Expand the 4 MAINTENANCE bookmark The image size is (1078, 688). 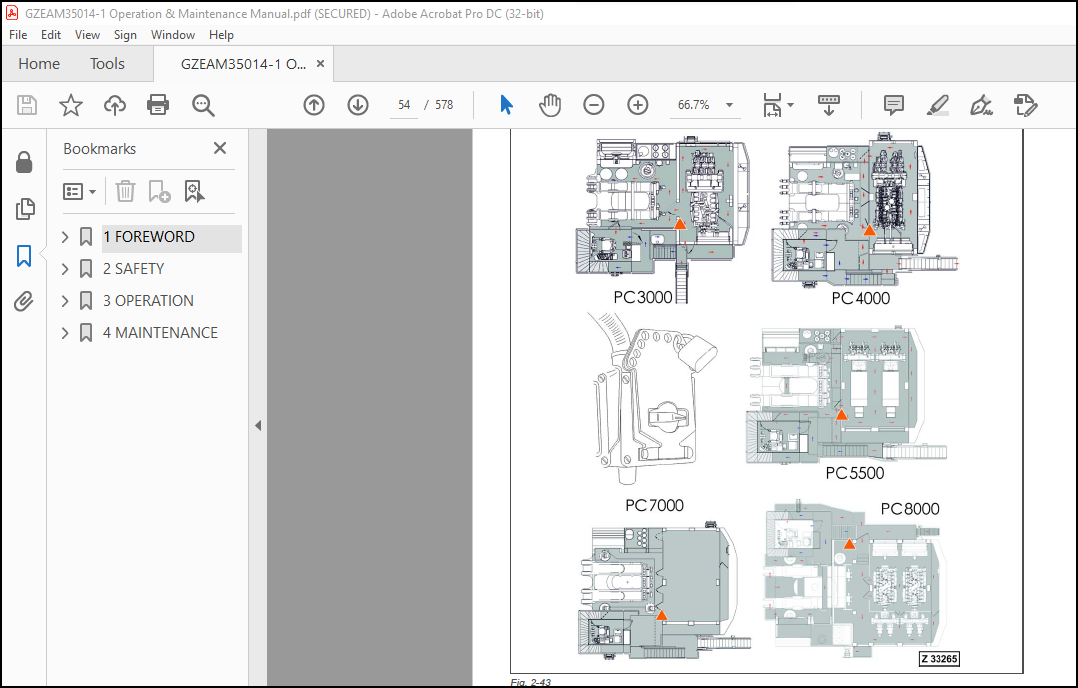(x=65, y=333)
